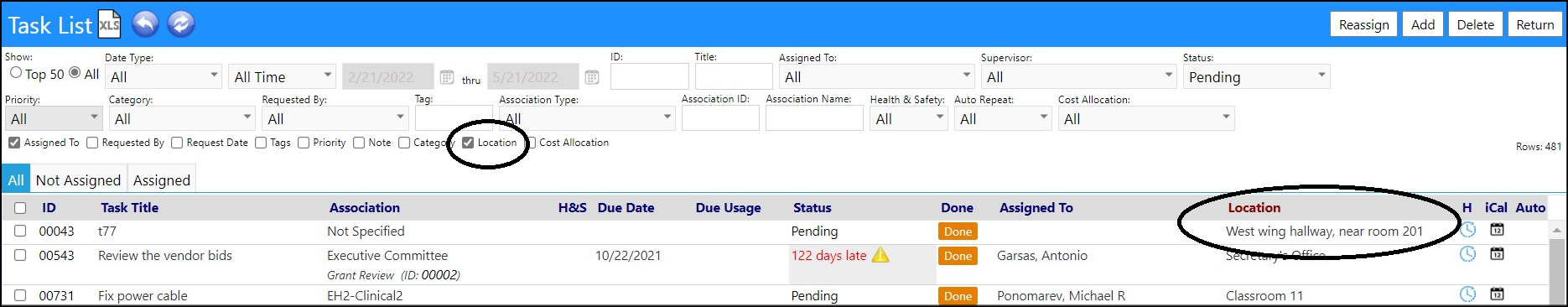The height and width of the screenshot is (307, 1568).
Task: Mark task 00543 as Done
Action: tap(958, 256)
